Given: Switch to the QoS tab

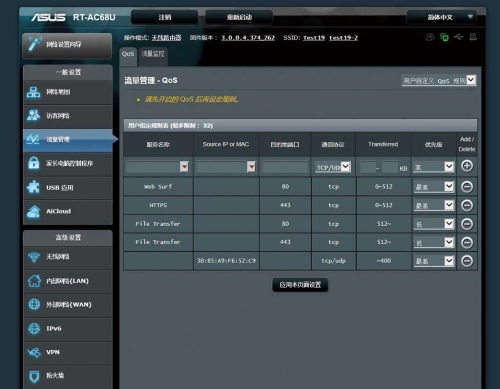Looking at the screenshot, I should click(128, 54).
